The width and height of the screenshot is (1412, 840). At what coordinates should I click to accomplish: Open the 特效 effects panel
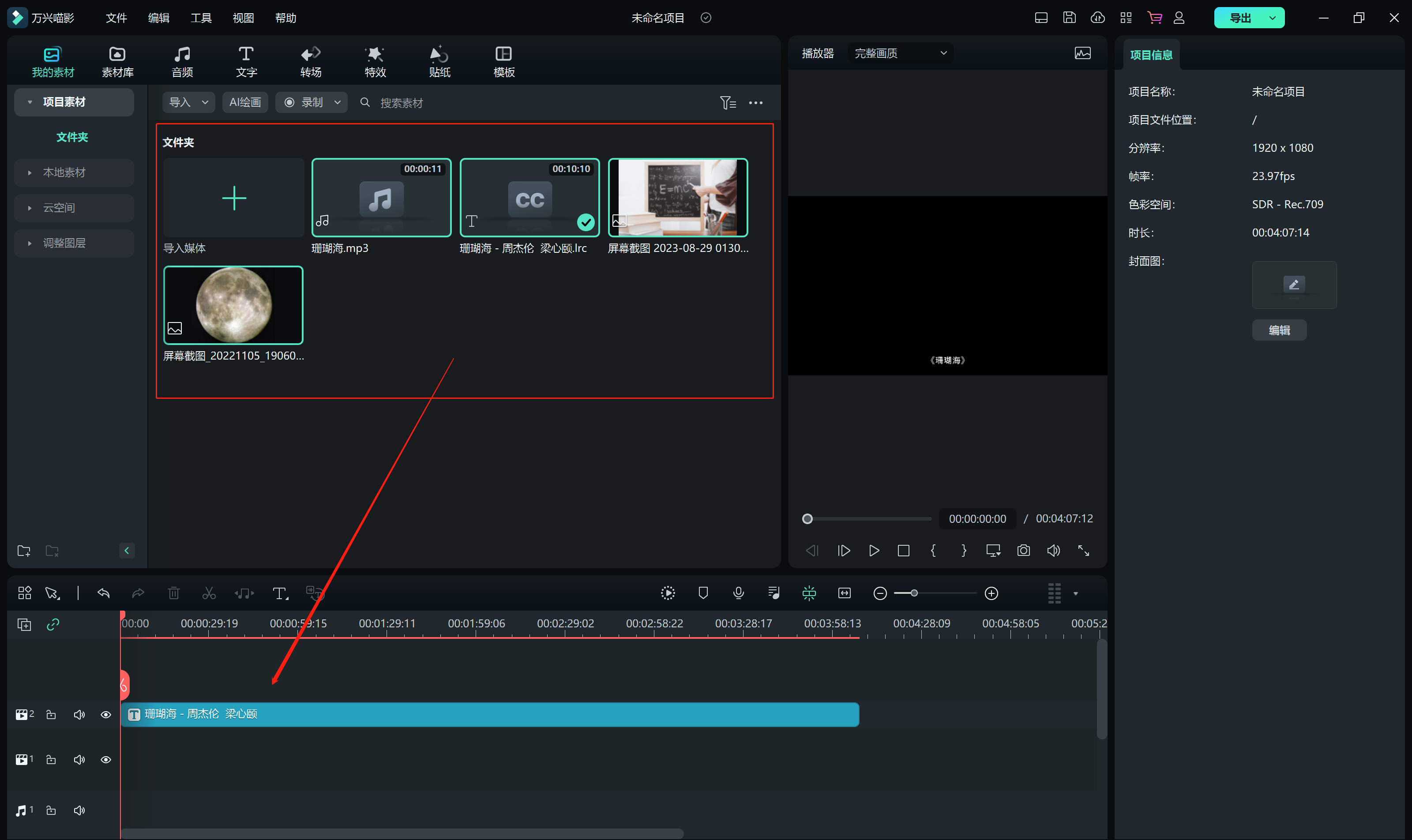(375, 61)
